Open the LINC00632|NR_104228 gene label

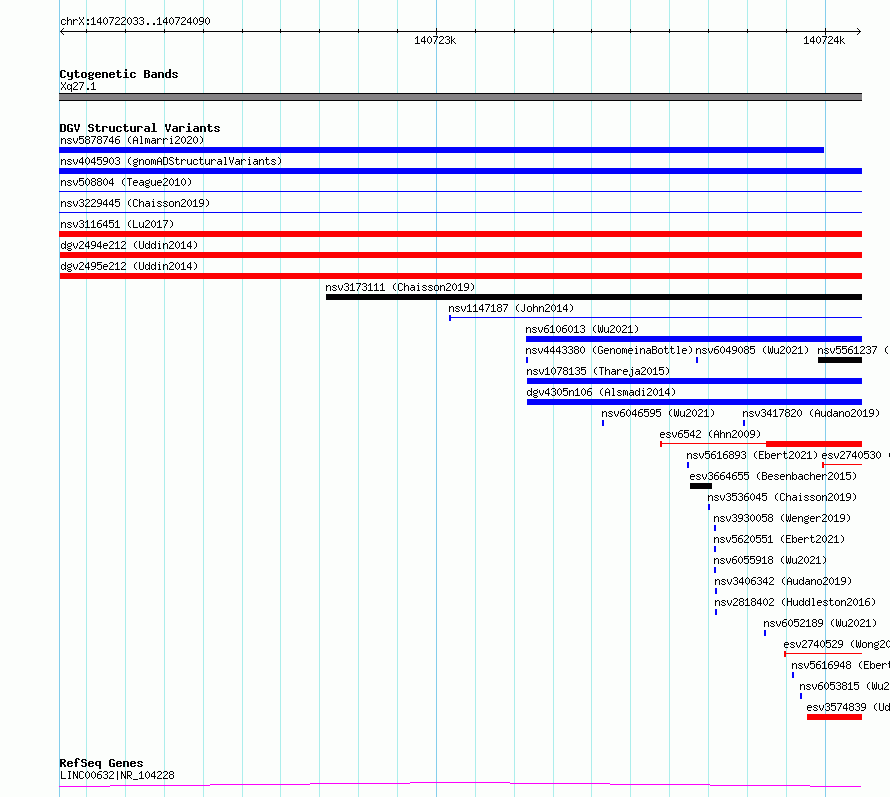coord(117,775)
